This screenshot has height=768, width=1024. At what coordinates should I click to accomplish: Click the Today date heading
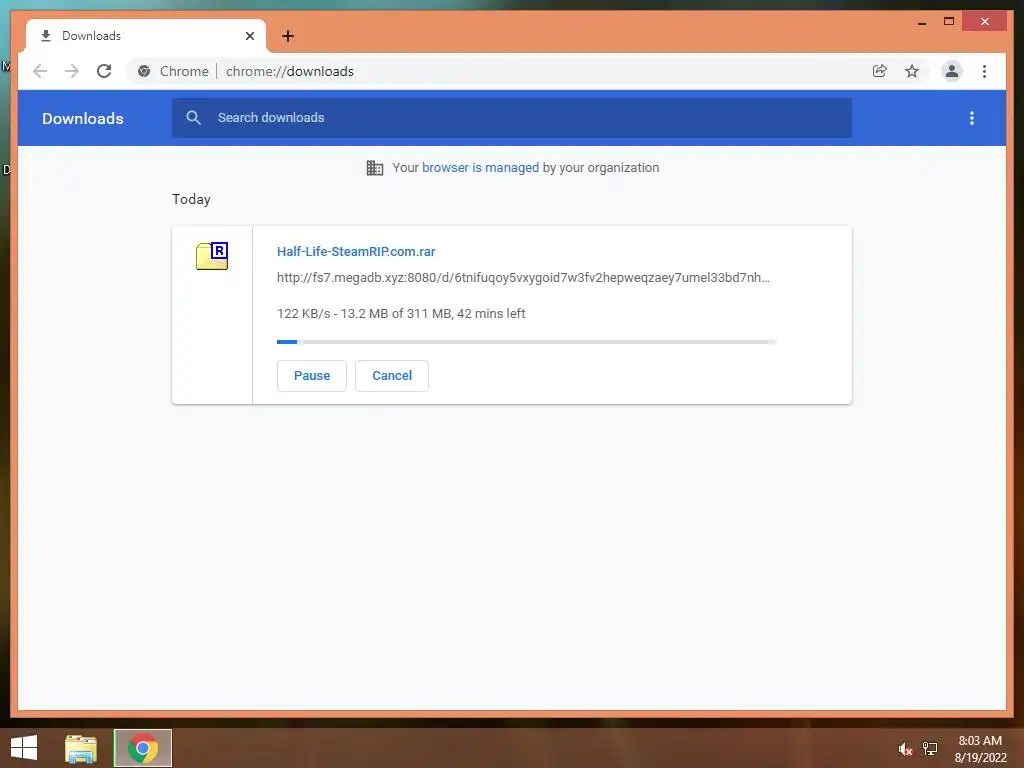pyautogui.click(x=191, y=199)
